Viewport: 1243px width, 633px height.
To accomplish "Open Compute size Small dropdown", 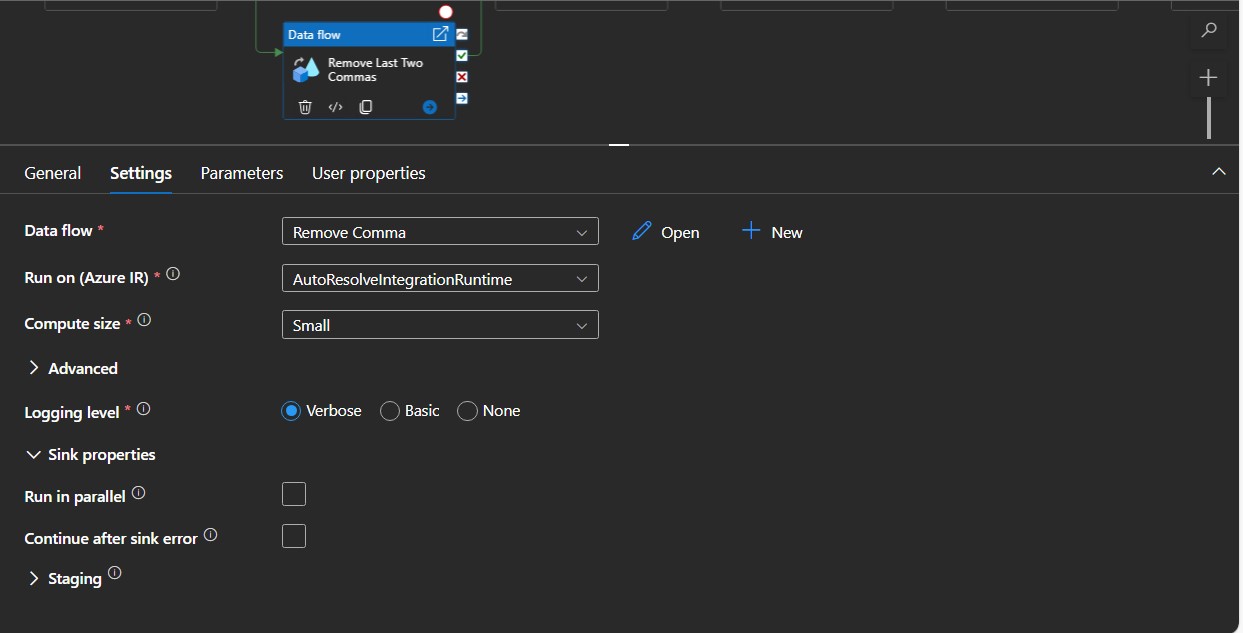I will [440, 324].
